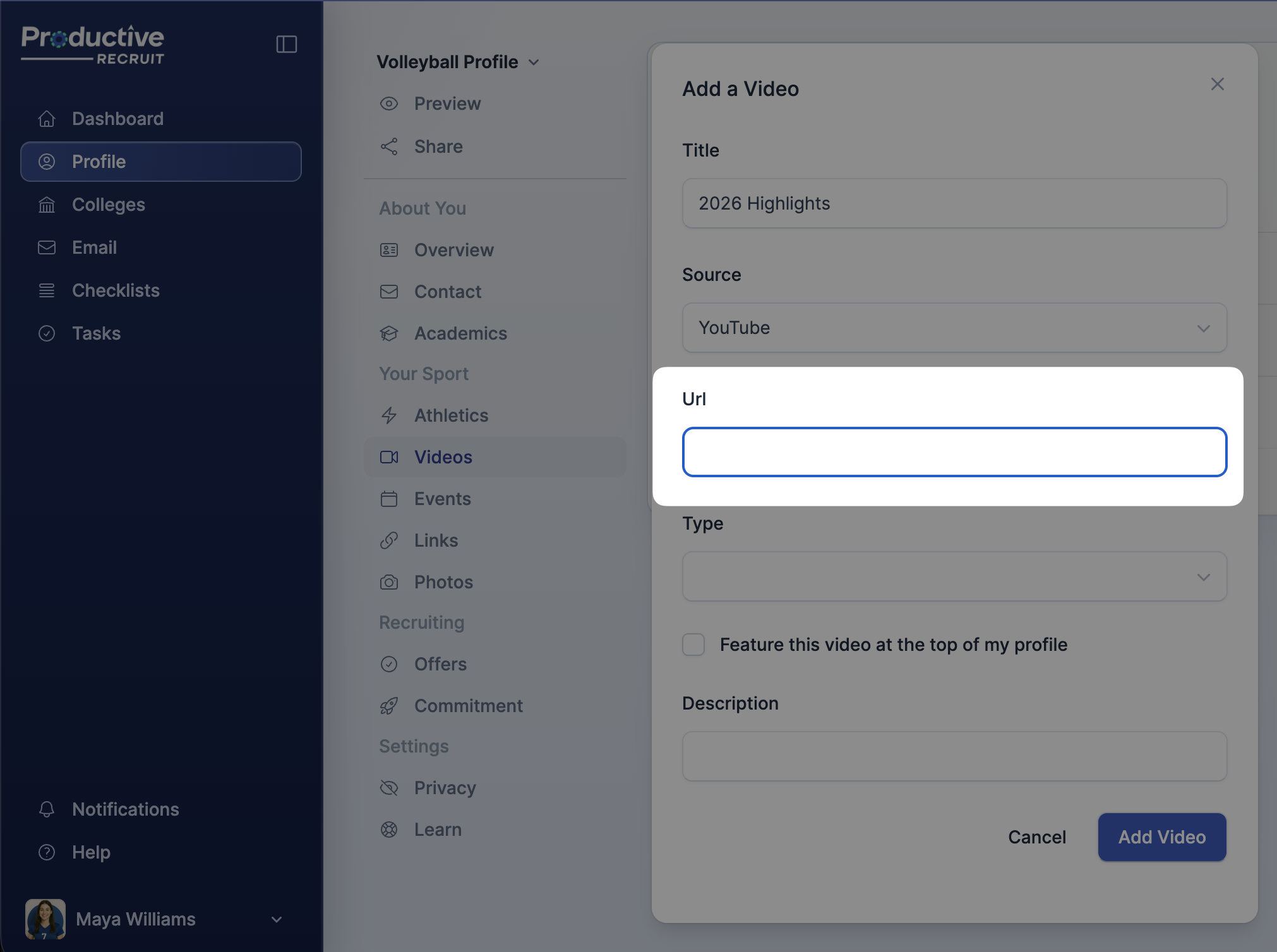Collapse the sidebar panel icon

[x=286, y=44]
